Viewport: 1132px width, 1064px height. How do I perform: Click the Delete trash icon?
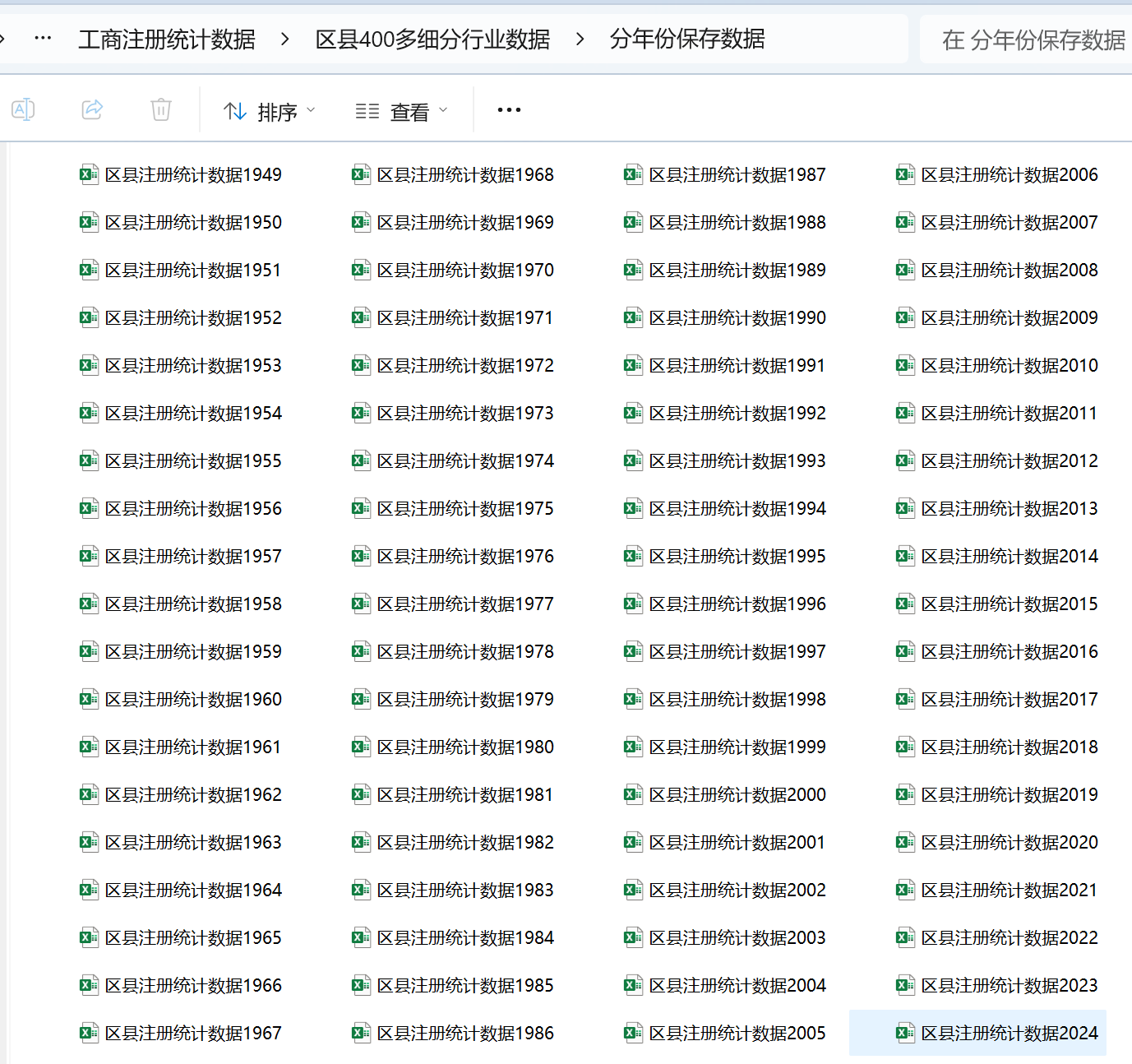coord(161,109)
